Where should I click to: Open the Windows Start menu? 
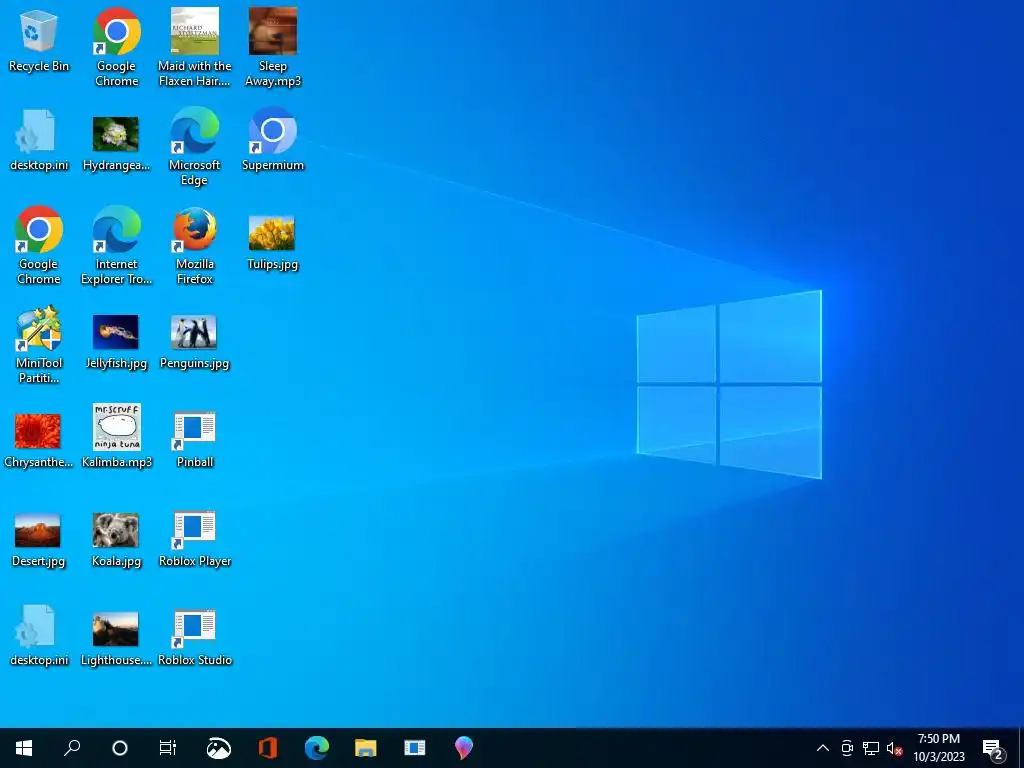[x=24, y=748]
